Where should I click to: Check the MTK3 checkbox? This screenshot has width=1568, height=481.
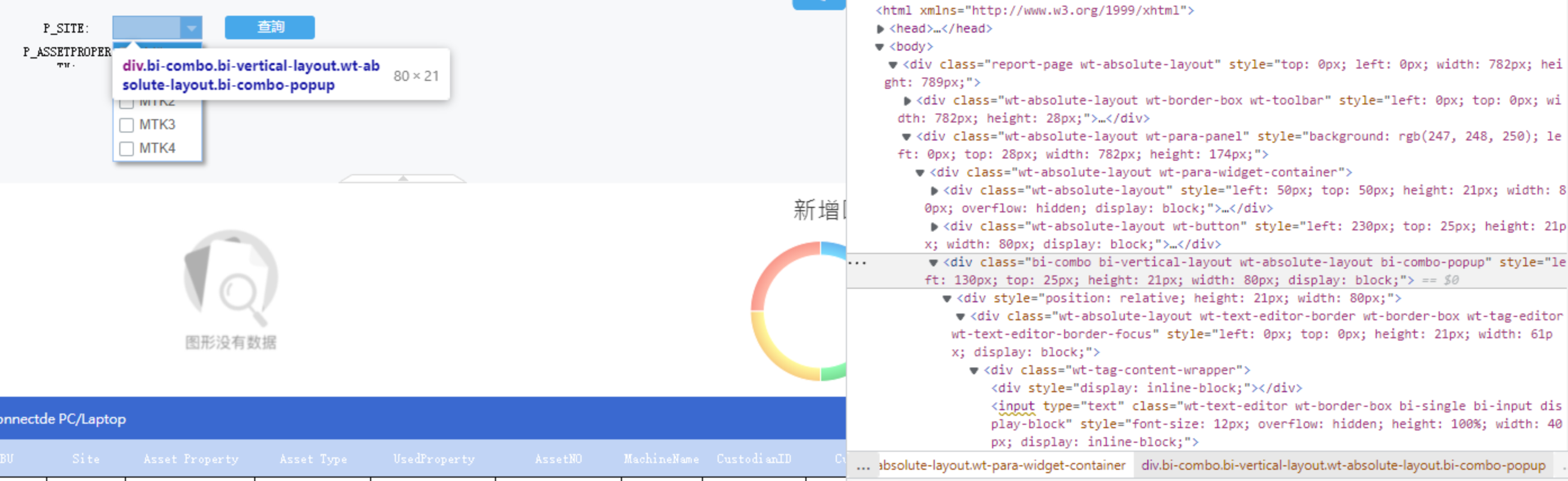tap(127, 125)
